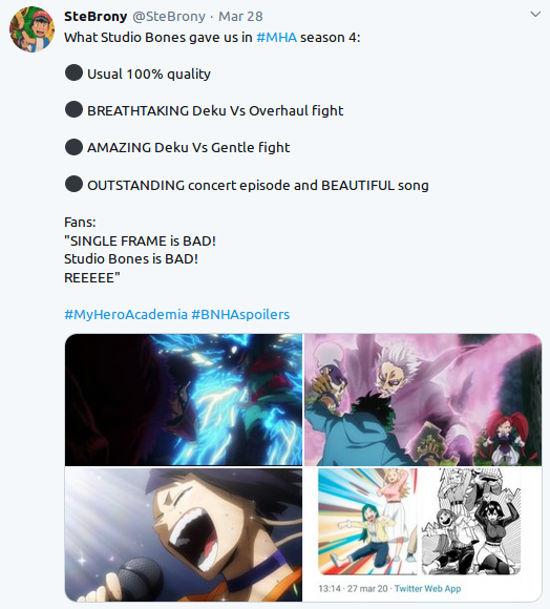
Task: Open the #MyHeroAcademia hashtag
Action: tap(126, 314)
